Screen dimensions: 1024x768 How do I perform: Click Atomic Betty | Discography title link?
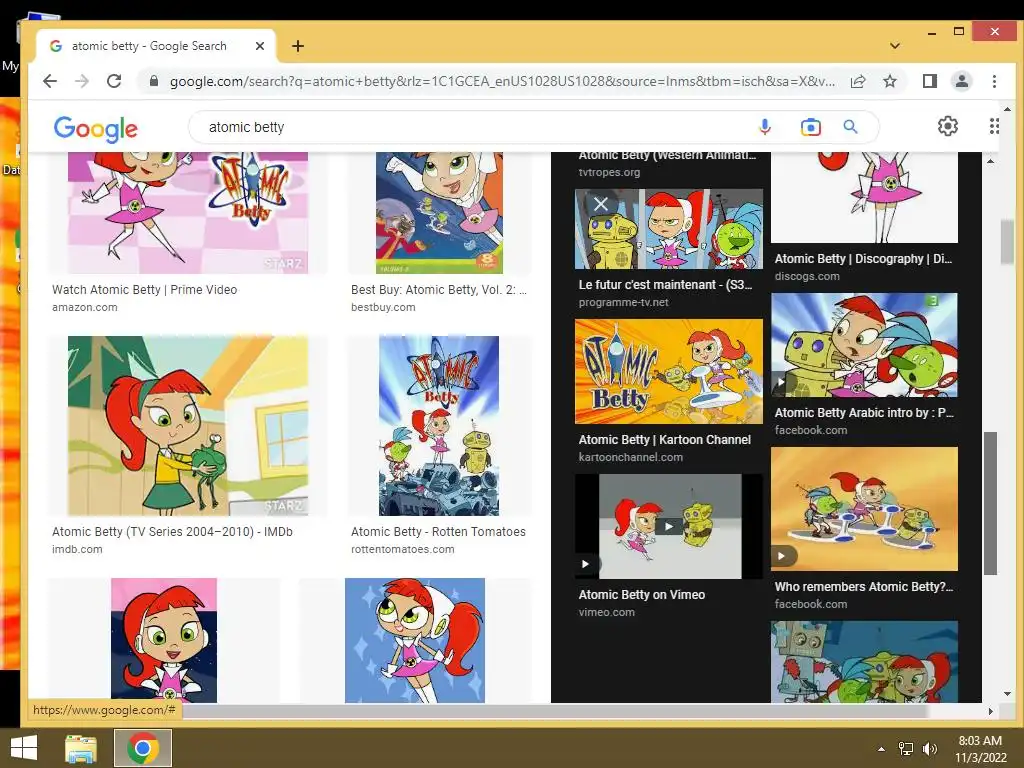pyautogui.click(x=863, y=259)
